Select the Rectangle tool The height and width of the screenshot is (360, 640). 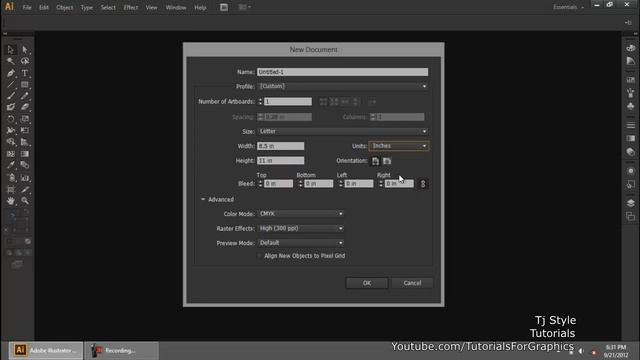click(25, 84)
